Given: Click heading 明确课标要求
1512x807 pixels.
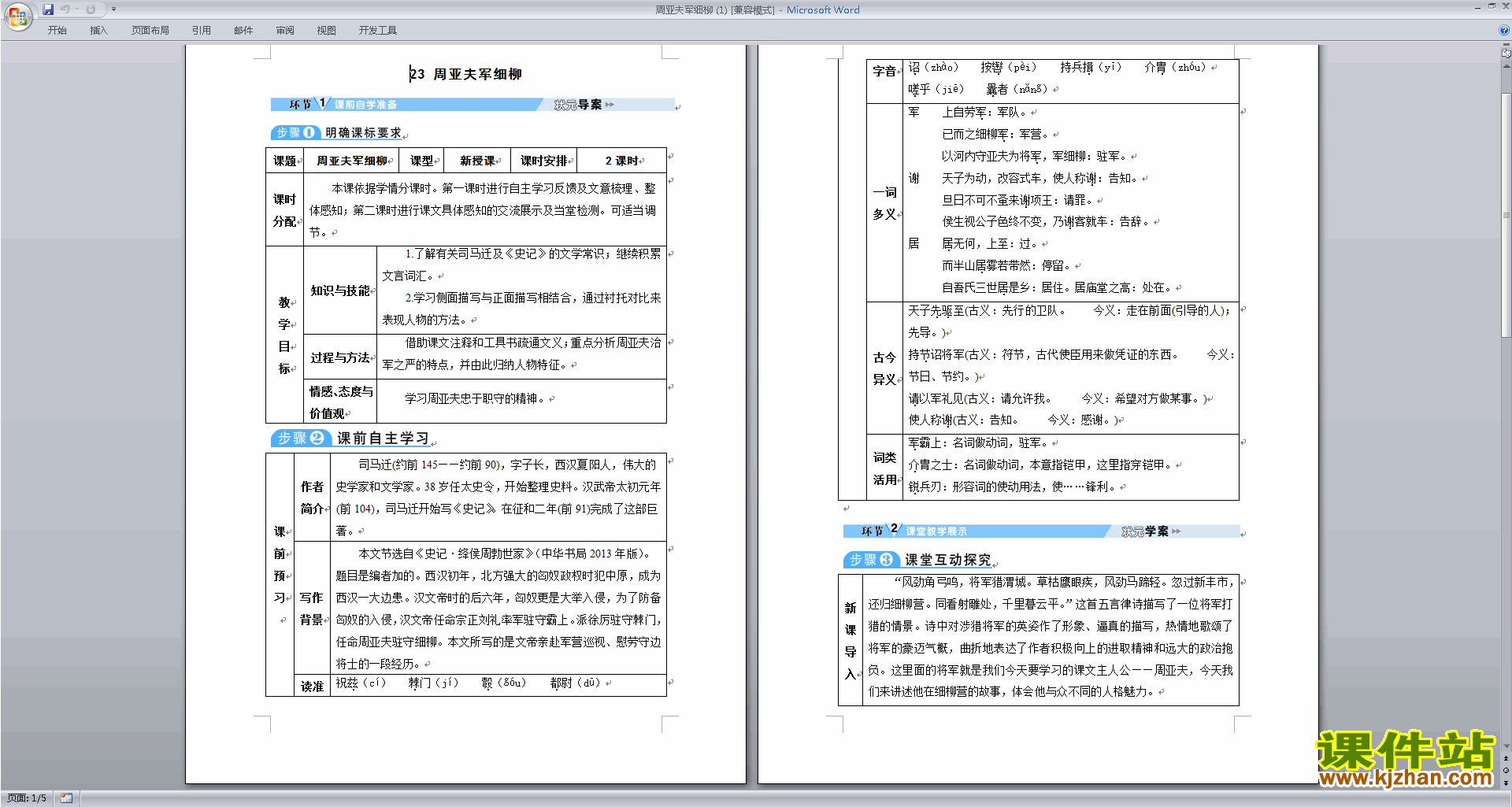Looking at the screenshot, I should pos(363,133).
